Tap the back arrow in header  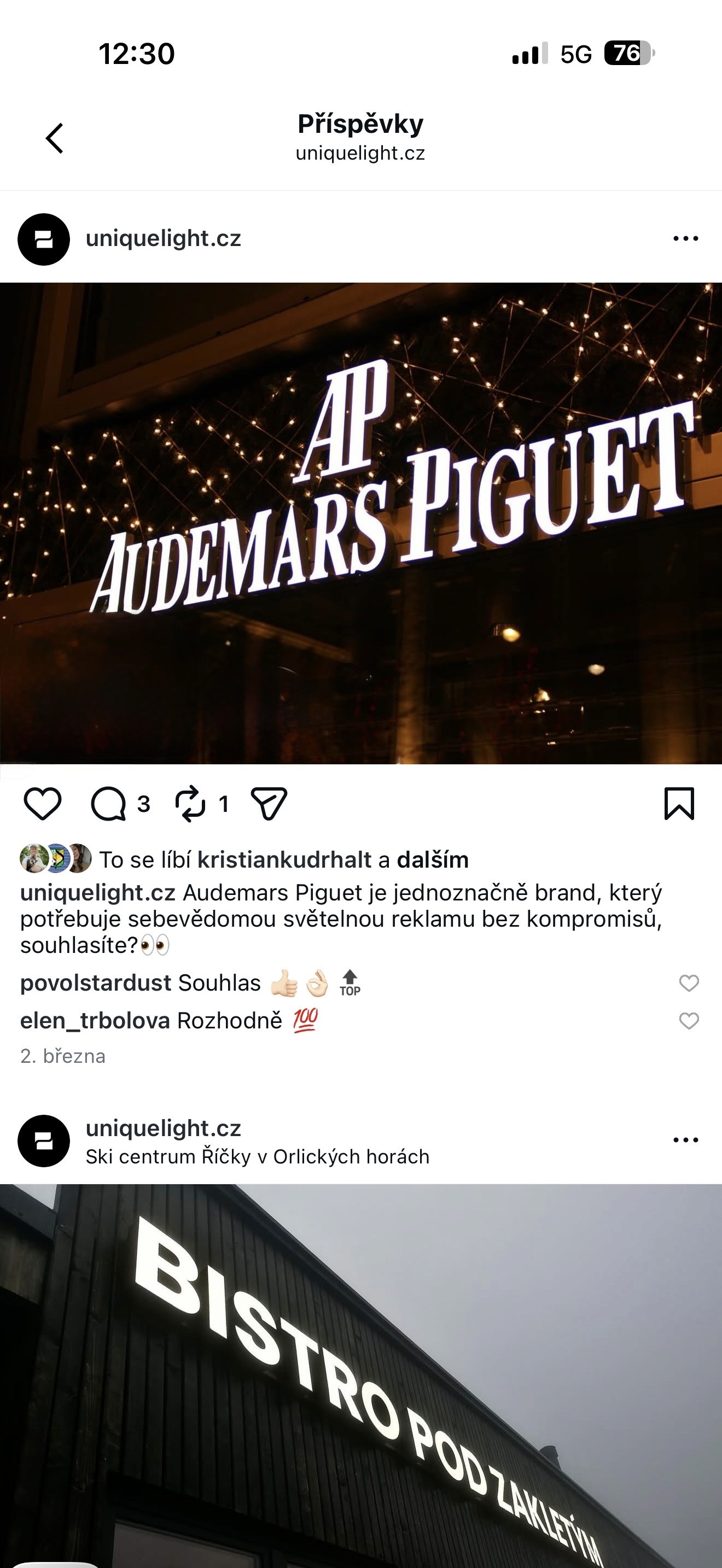55,138
